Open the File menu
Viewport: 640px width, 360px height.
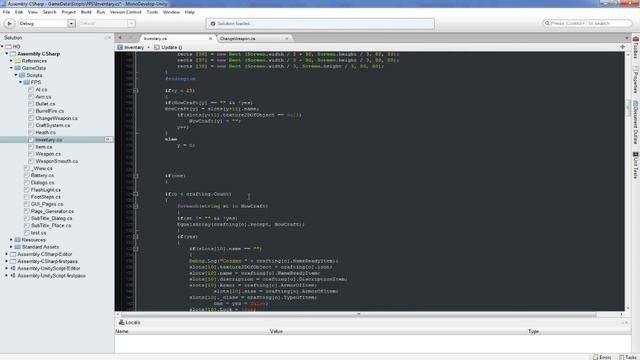click(7, 12)
